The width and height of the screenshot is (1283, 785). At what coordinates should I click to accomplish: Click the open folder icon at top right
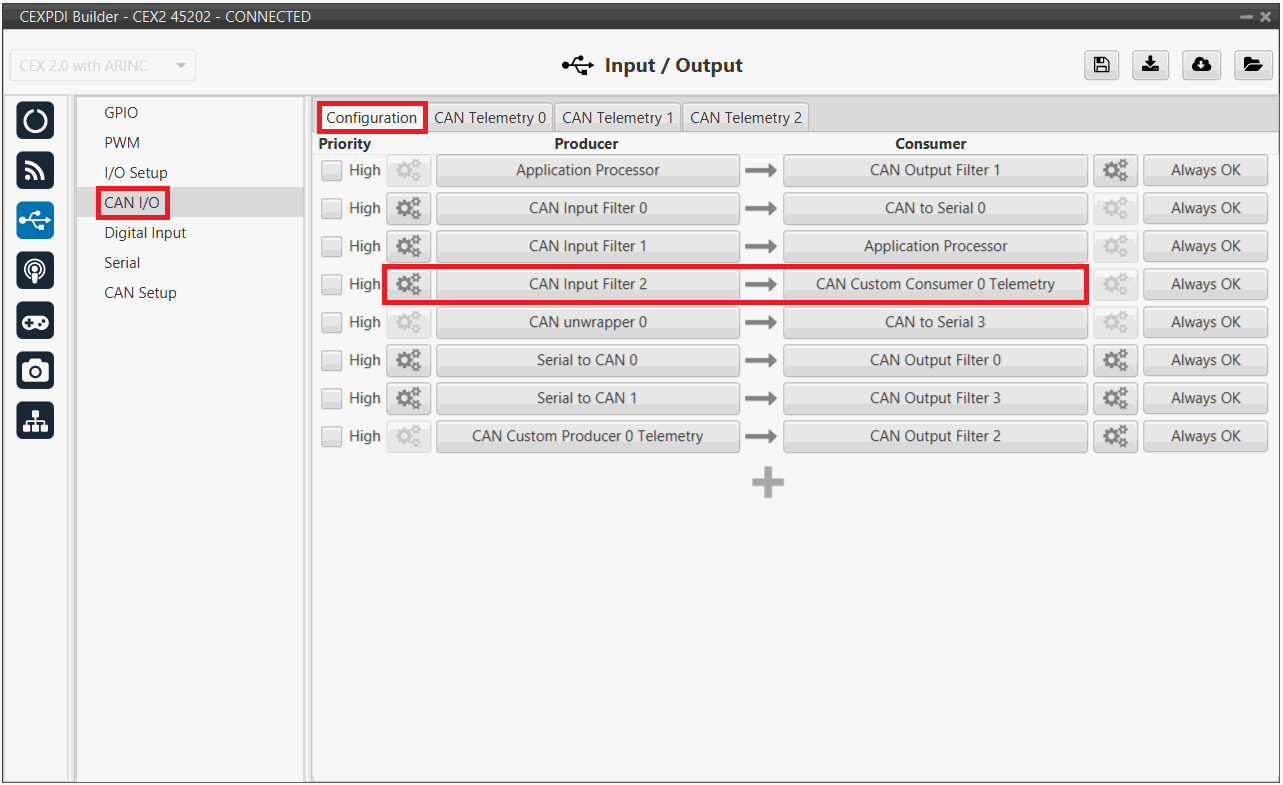(1251, 65)
